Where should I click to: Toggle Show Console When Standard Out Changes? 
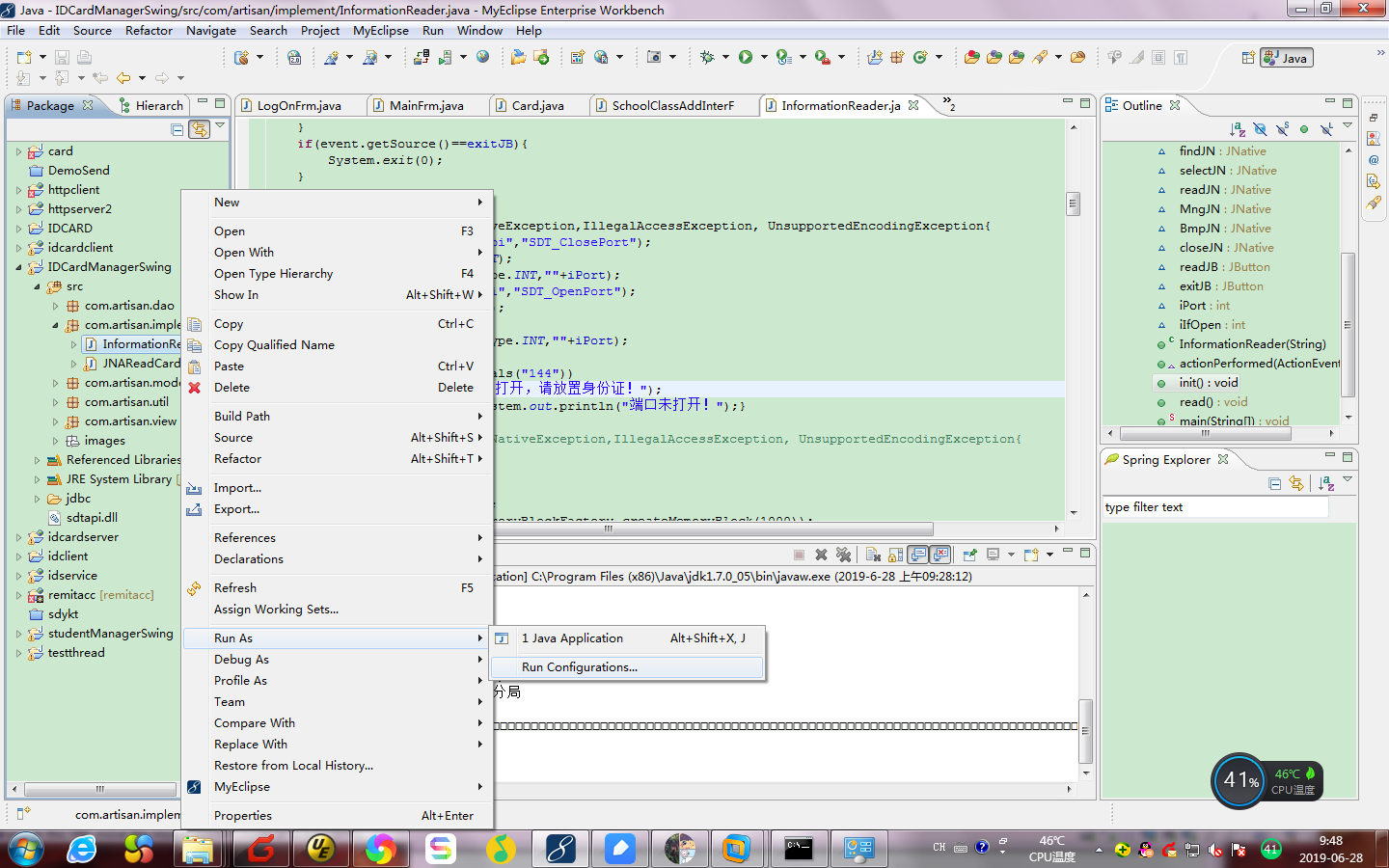(x=918, y=555)
